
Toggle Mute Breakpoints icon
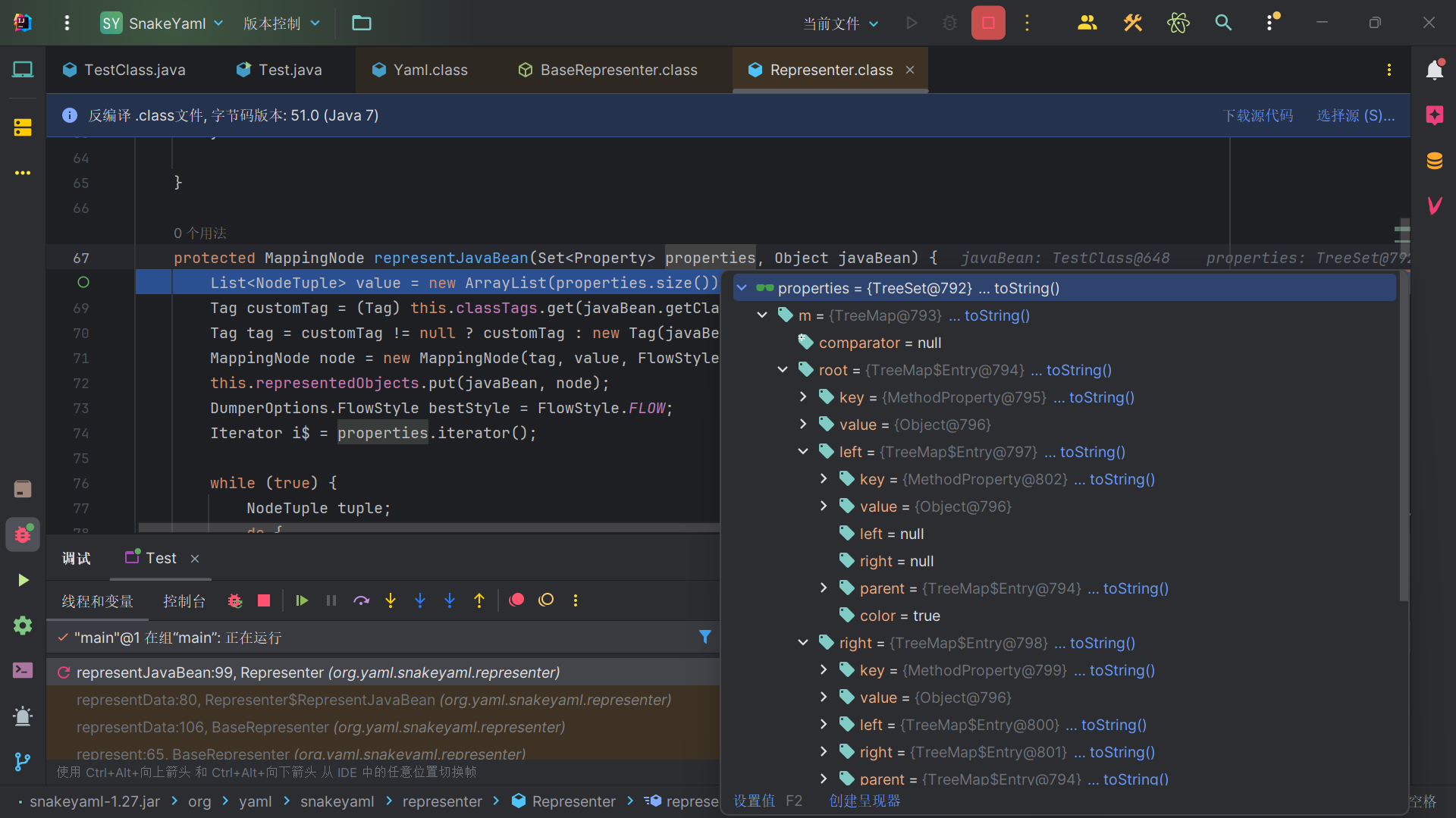click(x=546, y=600)
